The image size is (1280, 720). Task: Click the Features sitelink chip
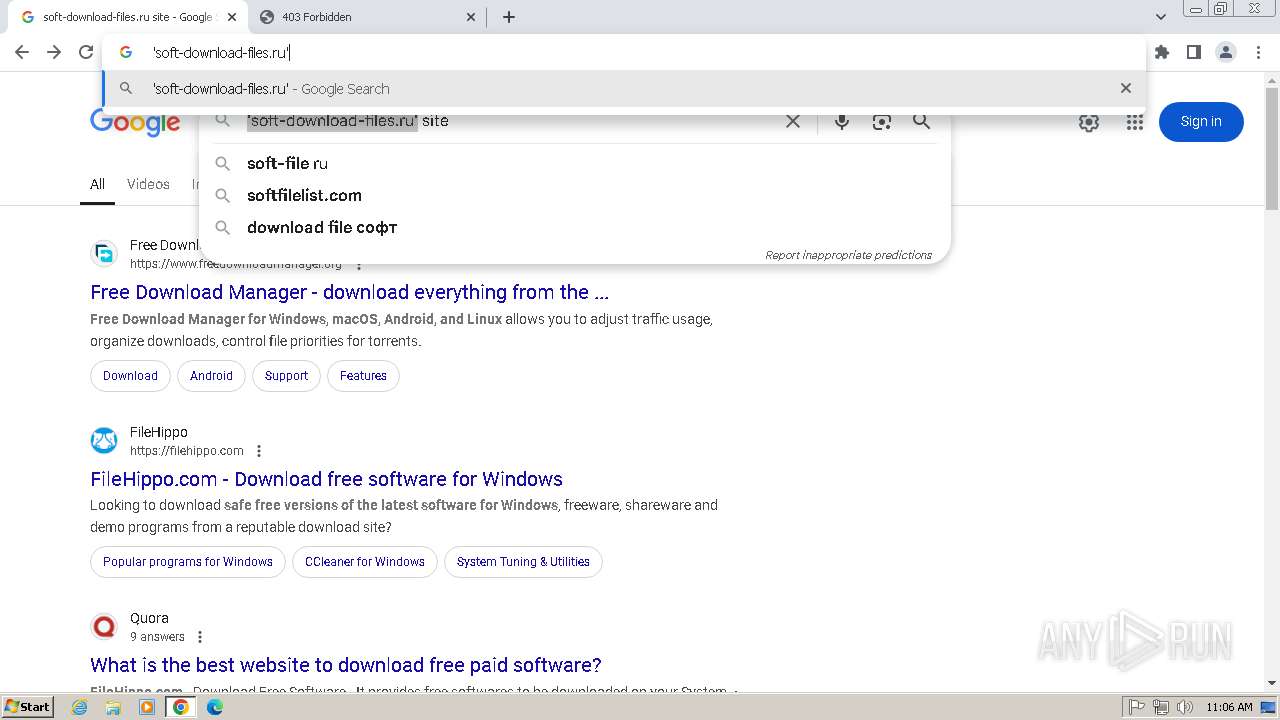point(363,376)
